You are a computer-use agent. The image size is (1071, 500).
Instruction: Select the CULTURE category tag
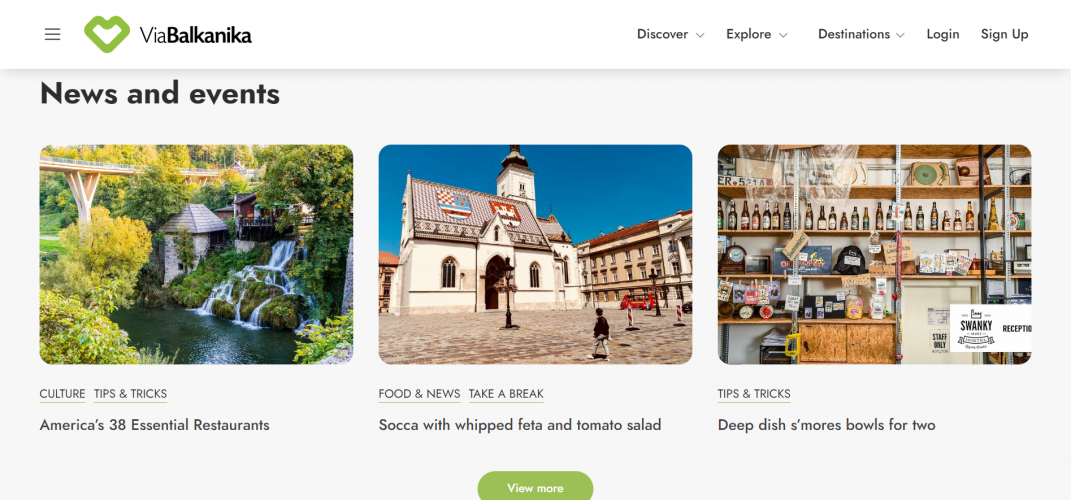(62, 394)
